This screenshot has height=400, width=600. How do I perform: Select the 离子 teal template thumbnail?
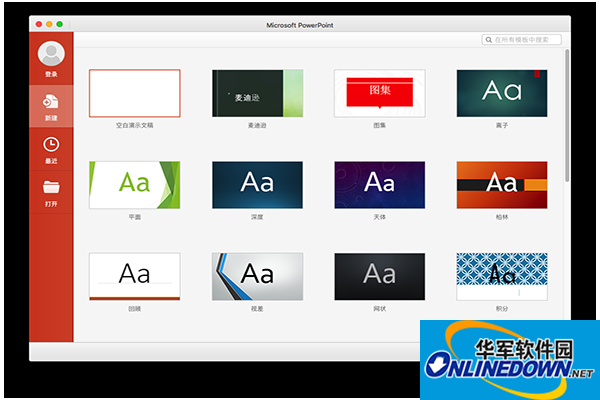coord(502,93)
